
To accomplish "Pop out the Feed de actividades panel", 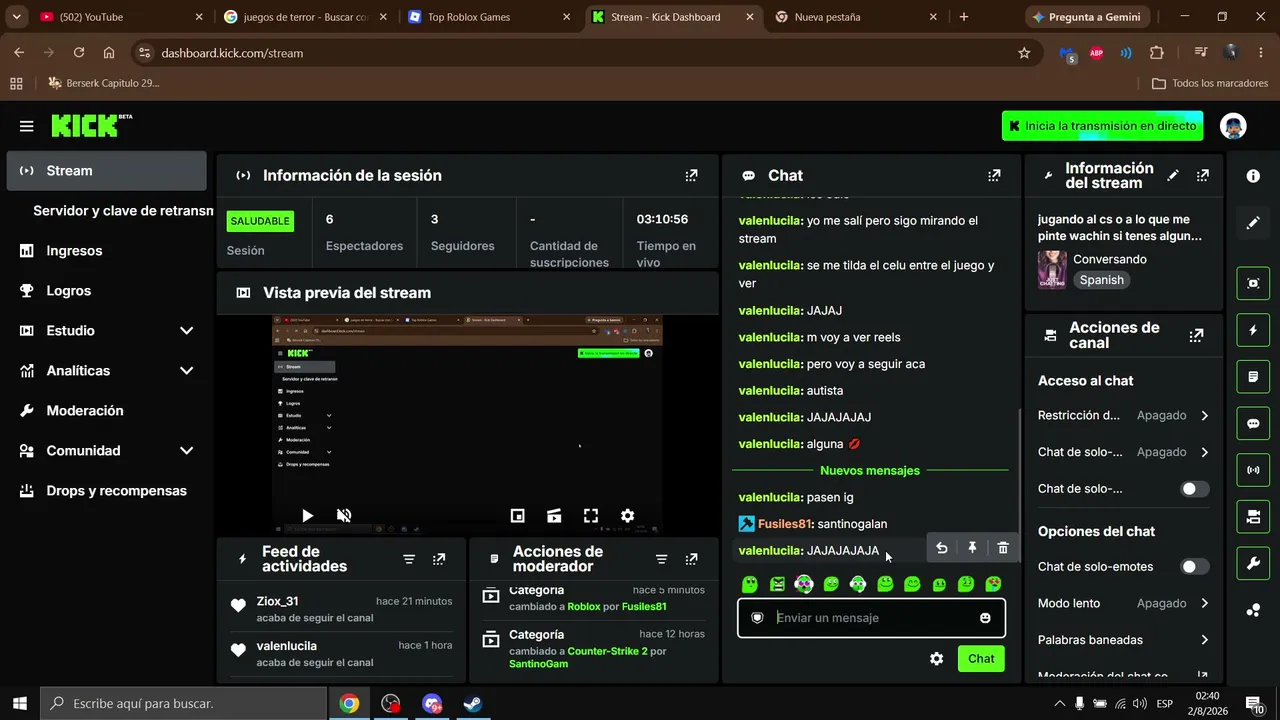I will 439,559.
